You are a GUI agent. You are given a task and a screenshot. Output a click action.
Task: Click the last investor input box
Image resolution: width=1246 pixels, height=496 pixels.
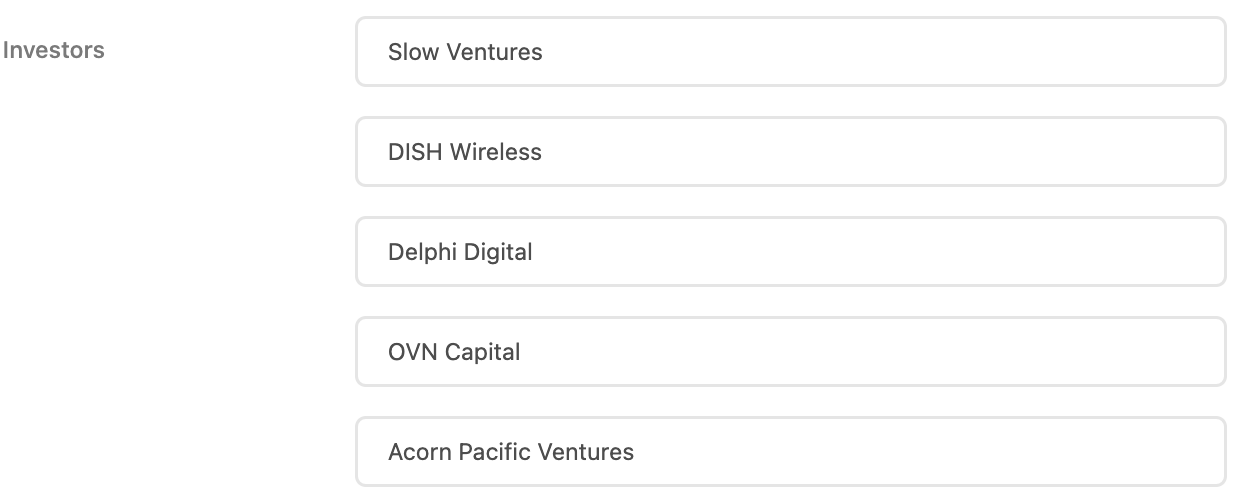pyautogui.click(x=790, y=452)
